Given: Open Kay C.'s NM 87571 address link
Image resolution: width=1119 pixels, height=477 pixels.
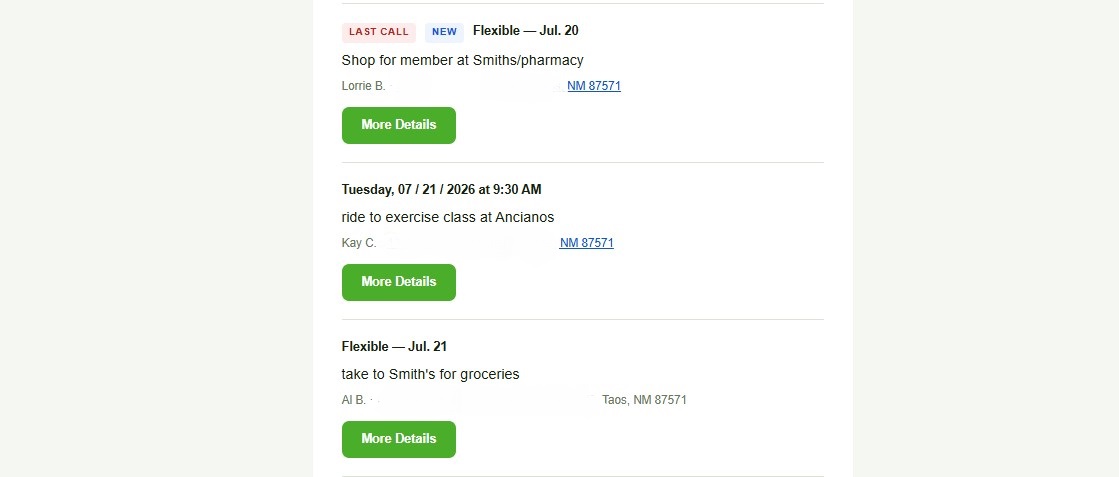Looking at the screenshot, I should (x=587, y=243).
